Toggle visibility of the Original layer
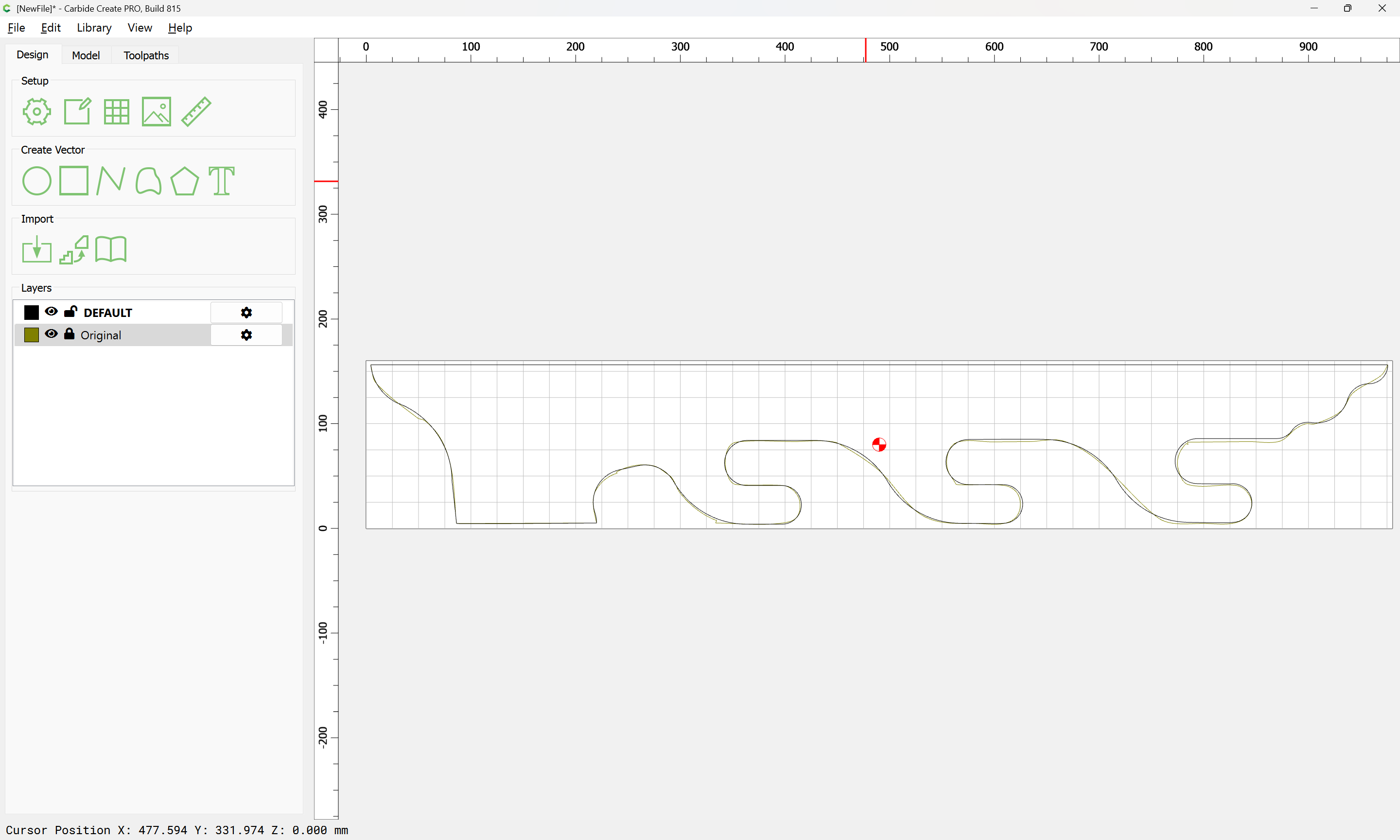1400x840 pixels. tap(52, 334)
